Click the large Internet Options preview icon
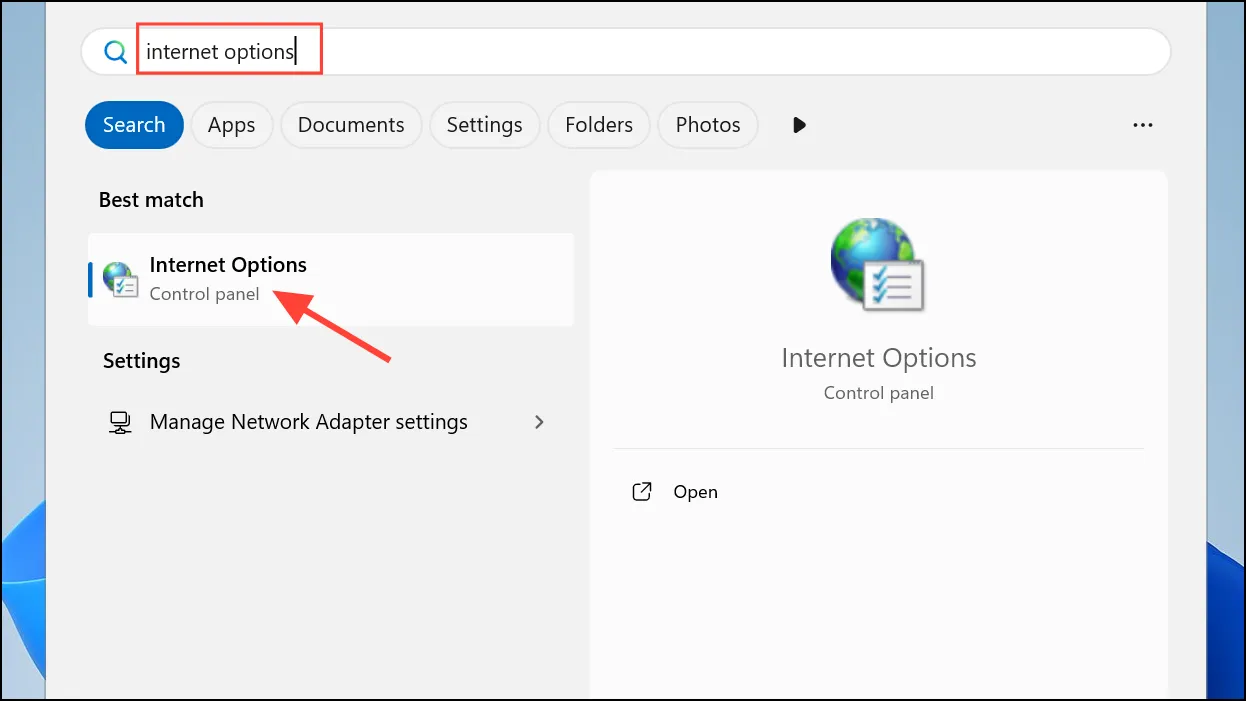 point(878,265)
